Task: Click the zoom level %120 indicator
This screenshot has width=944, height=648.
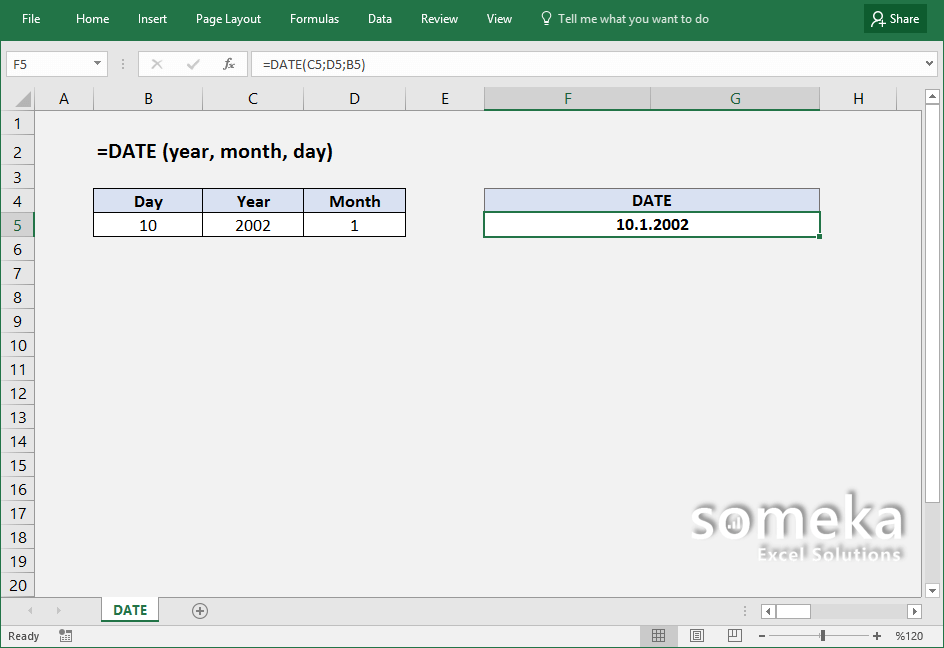Action: [909, 636]
